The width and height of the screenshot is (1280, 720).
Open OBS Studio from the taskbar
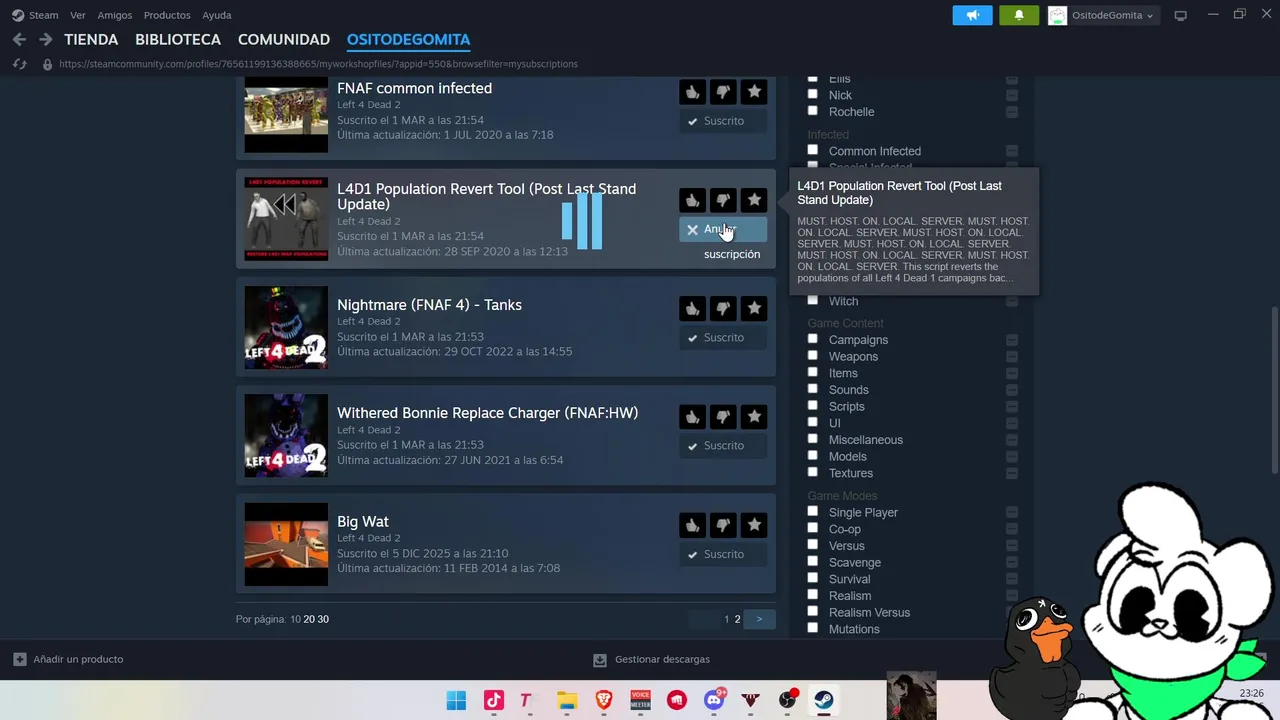click(x=787, y=700)
